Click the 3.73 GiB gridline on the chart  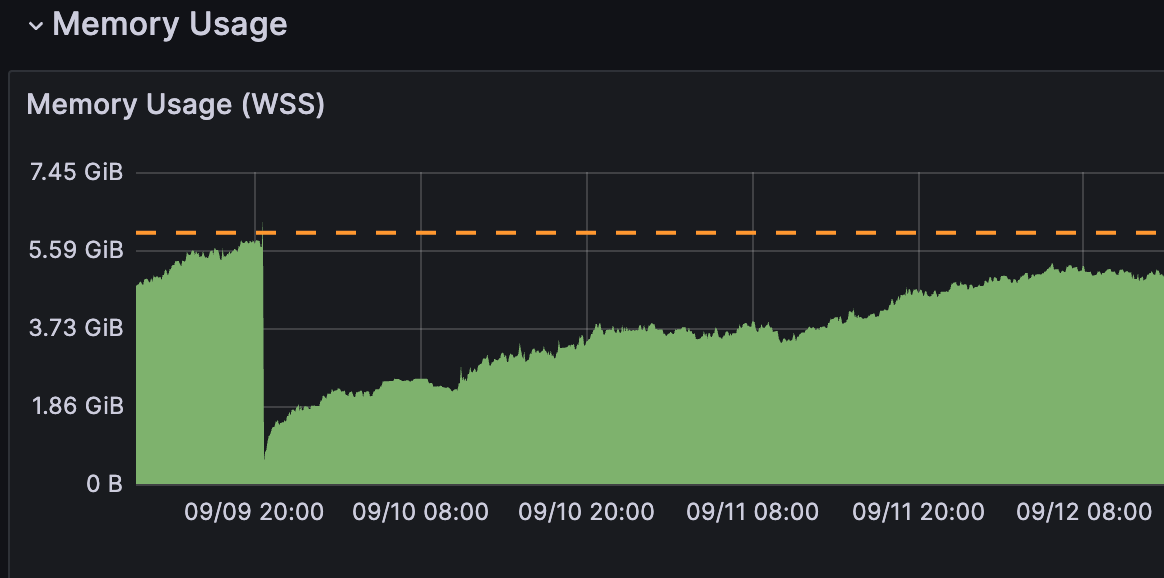coord(600,327)
